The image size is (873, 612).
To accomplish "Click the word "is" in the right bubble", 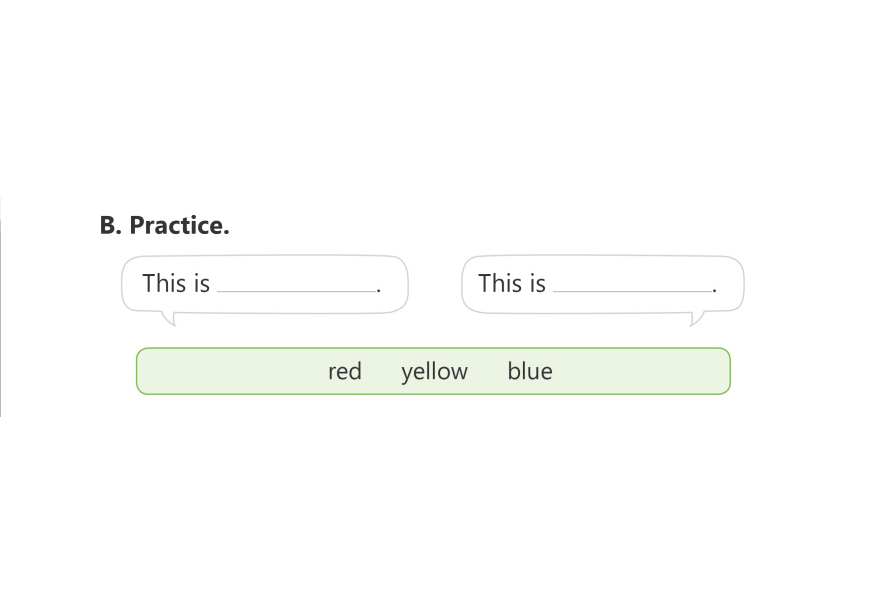I will pyautogui.click(x=537, y=284).
